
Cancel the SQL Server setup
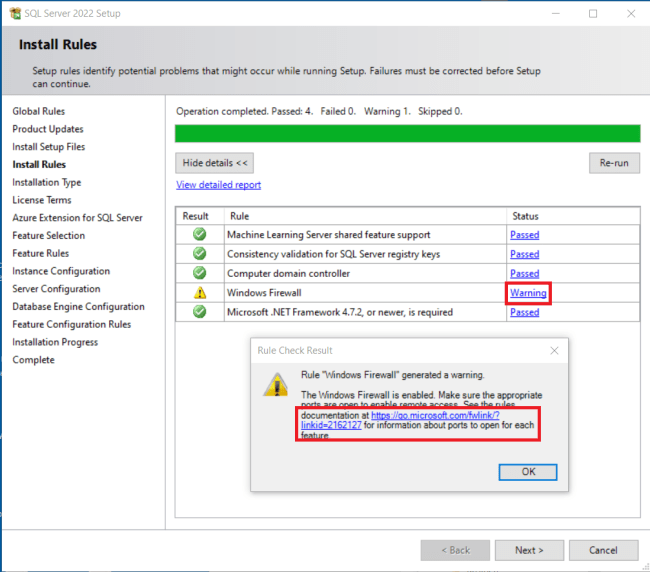coord(603,550)
